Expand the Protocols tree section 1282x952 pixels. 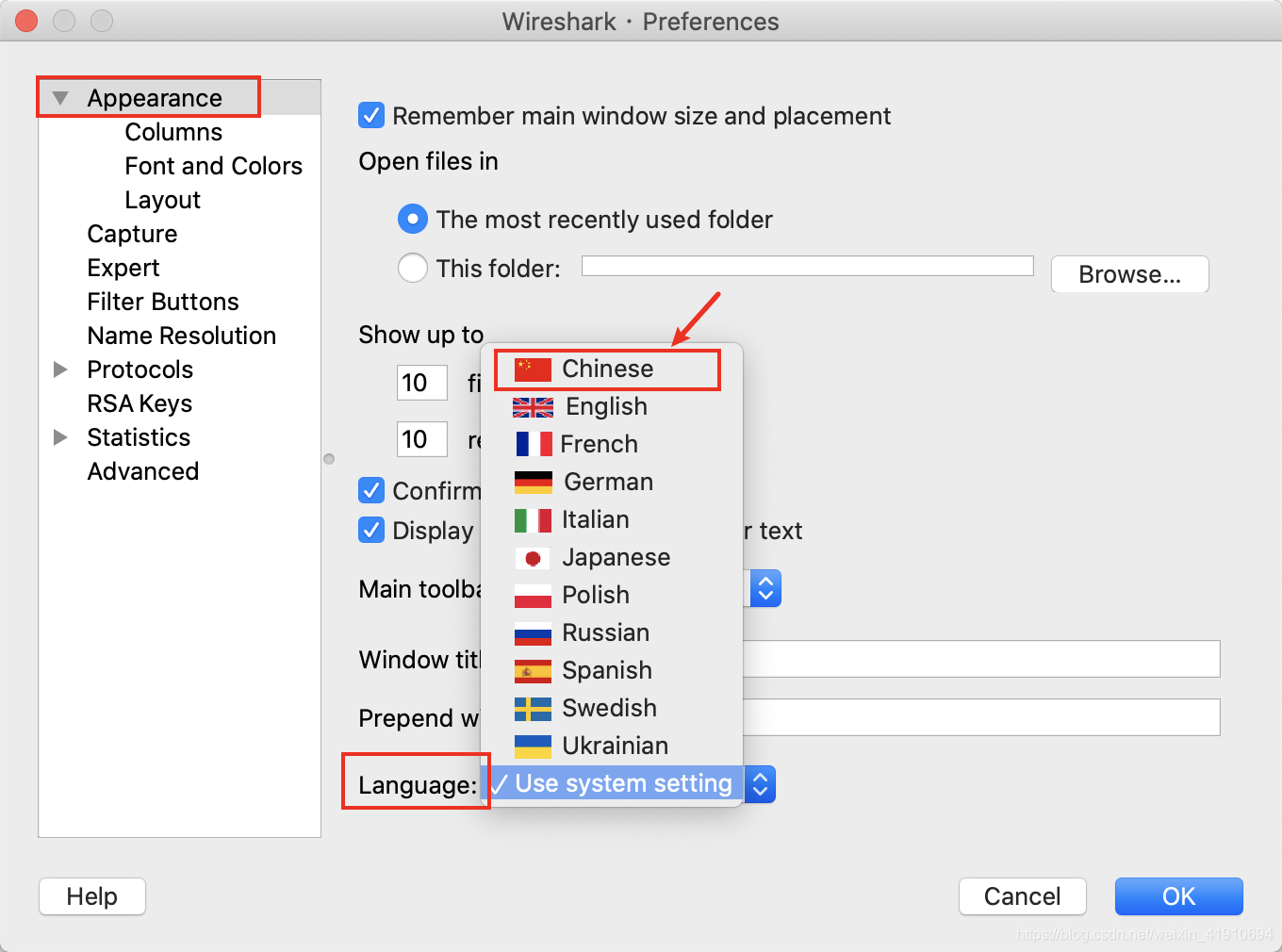(60, 369)
